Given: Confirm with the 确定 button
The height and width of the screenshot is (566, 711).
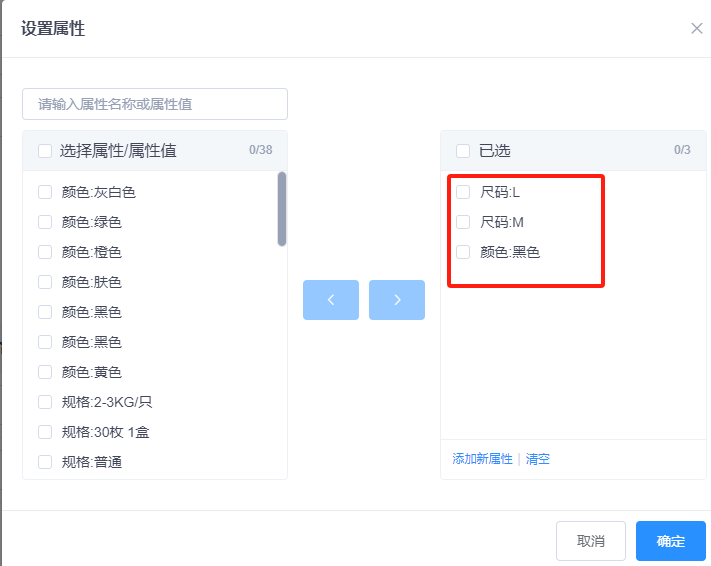Looking at the screenshot, I should [x=670, y=541].
